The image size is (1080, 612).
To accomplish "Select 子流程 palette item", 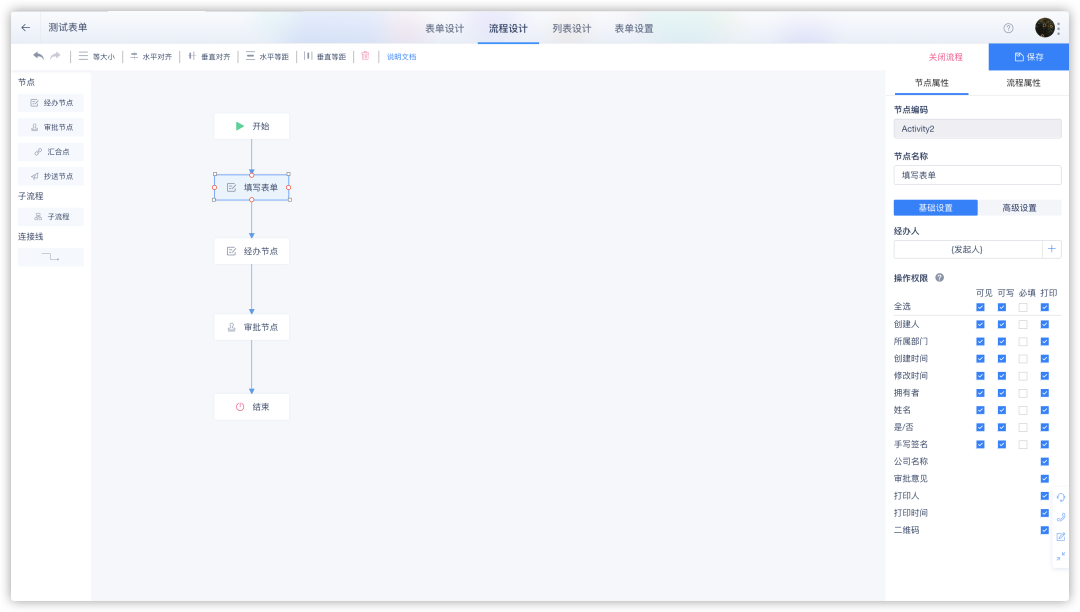I will point(51,217).
